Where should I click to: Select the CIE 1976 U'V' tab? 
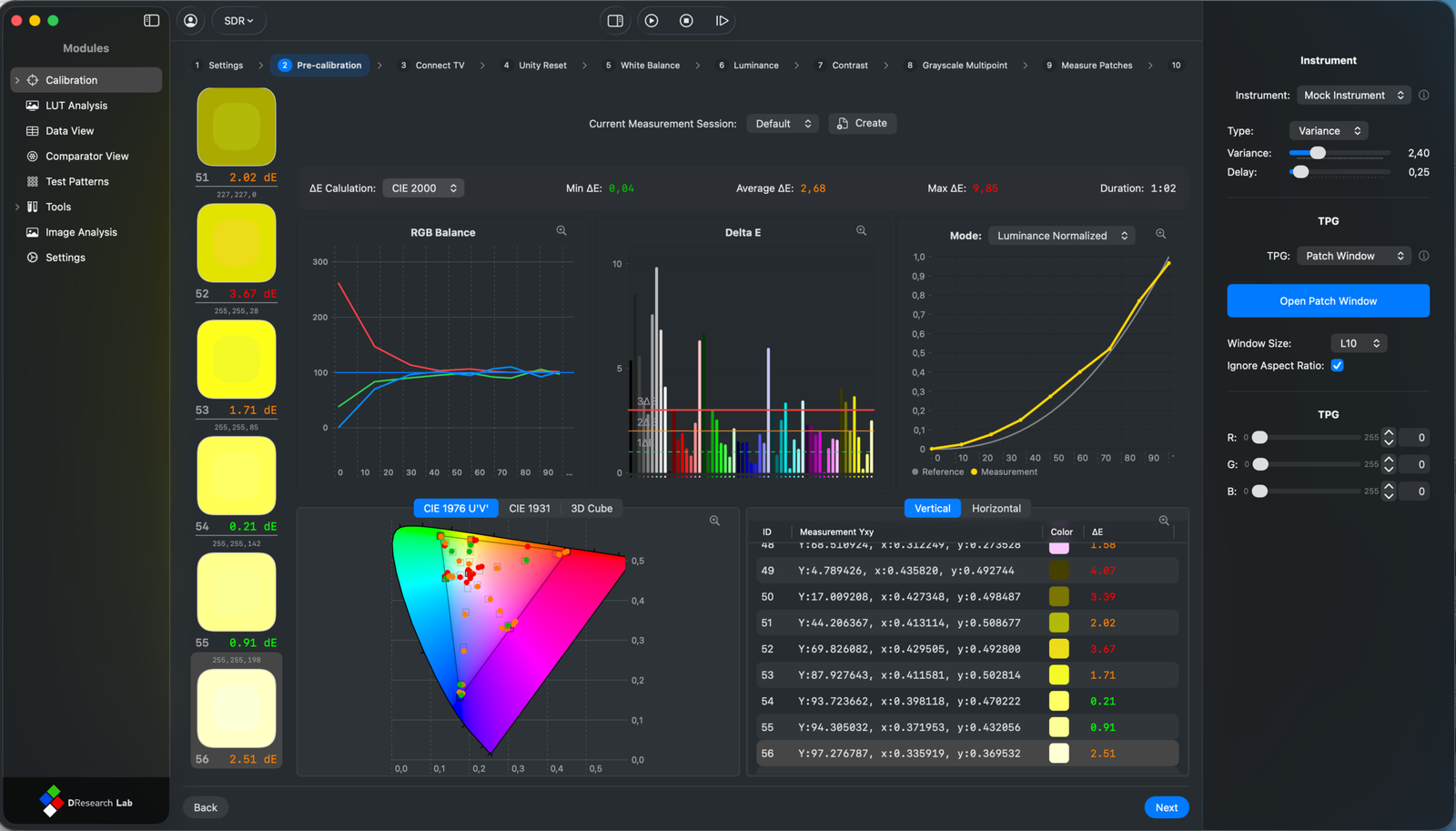(456, 508)
